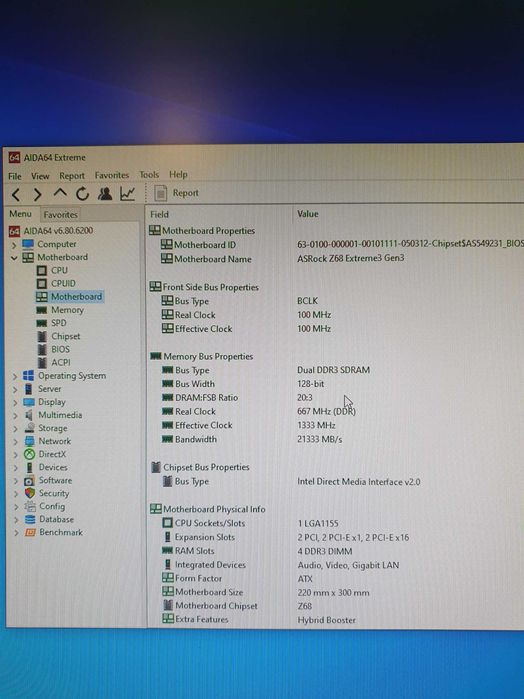The width and height of the screenshot is (524, 699).
Task: Expand the Config tree node
Action: [x=16, y=507]
